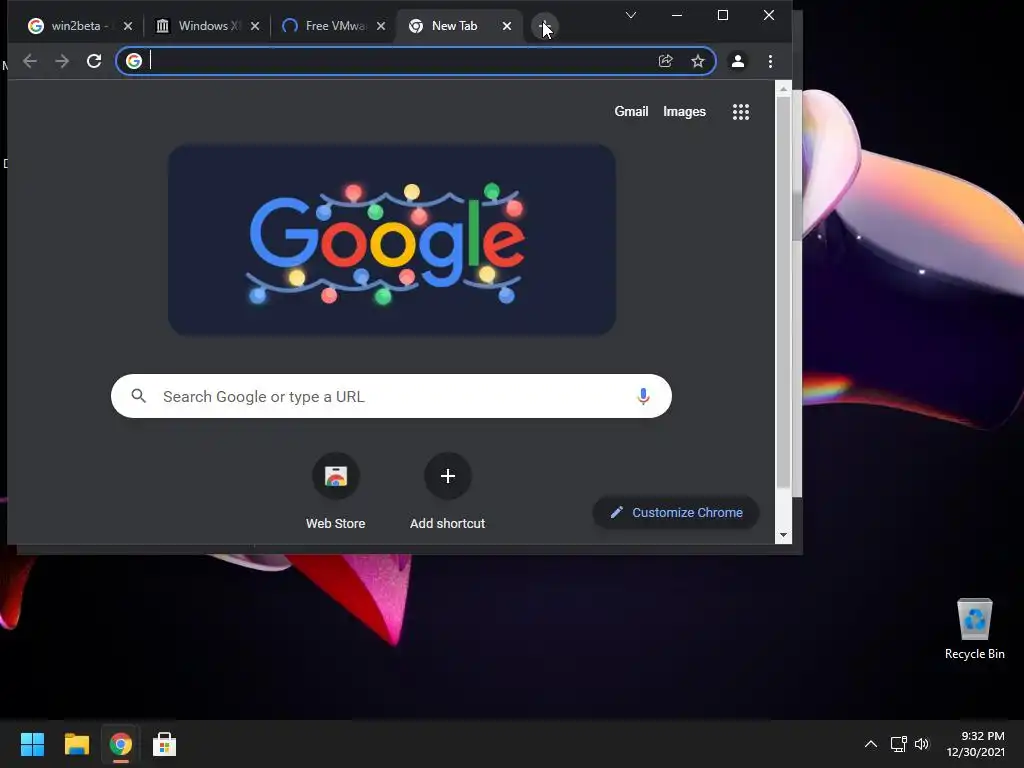The height and width of the screenshot is (768, 1024).
Task: Open the Chrome profile avatar
Action: tap(738, 61)
